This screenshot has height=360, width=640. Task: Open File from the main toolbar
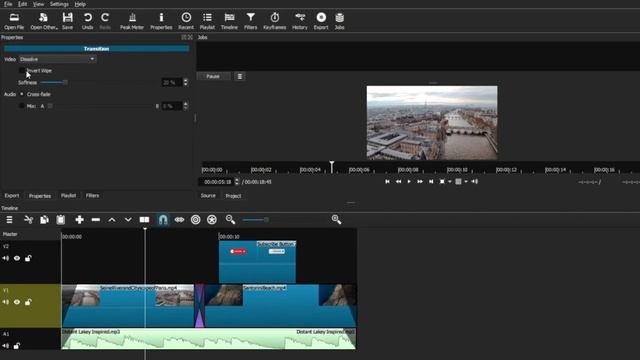[x=14, y=21]
